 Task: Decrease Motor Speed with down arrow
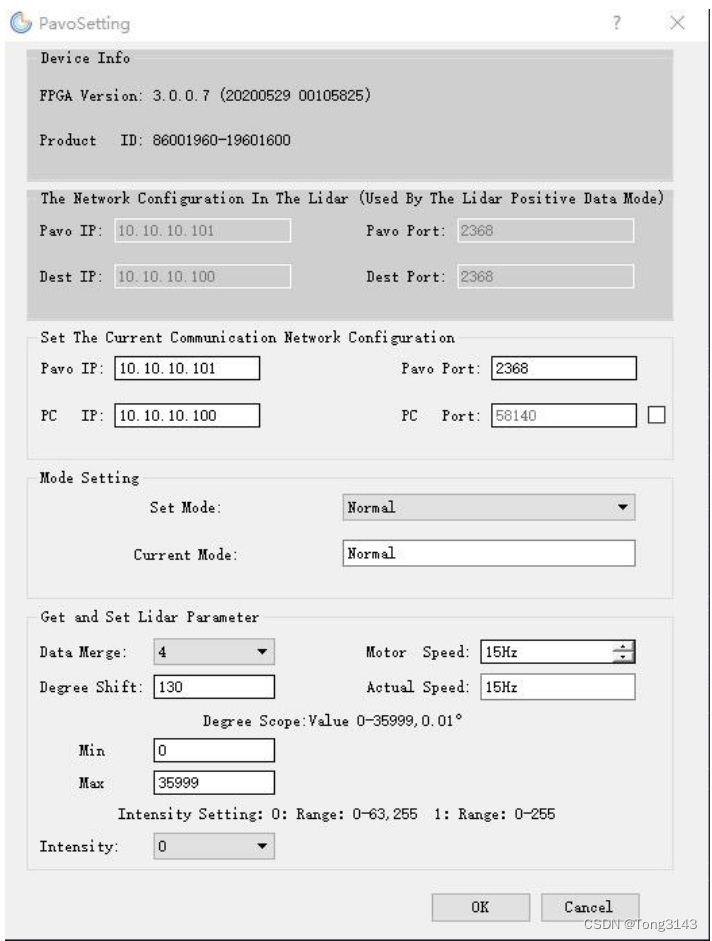pos(623,657)
